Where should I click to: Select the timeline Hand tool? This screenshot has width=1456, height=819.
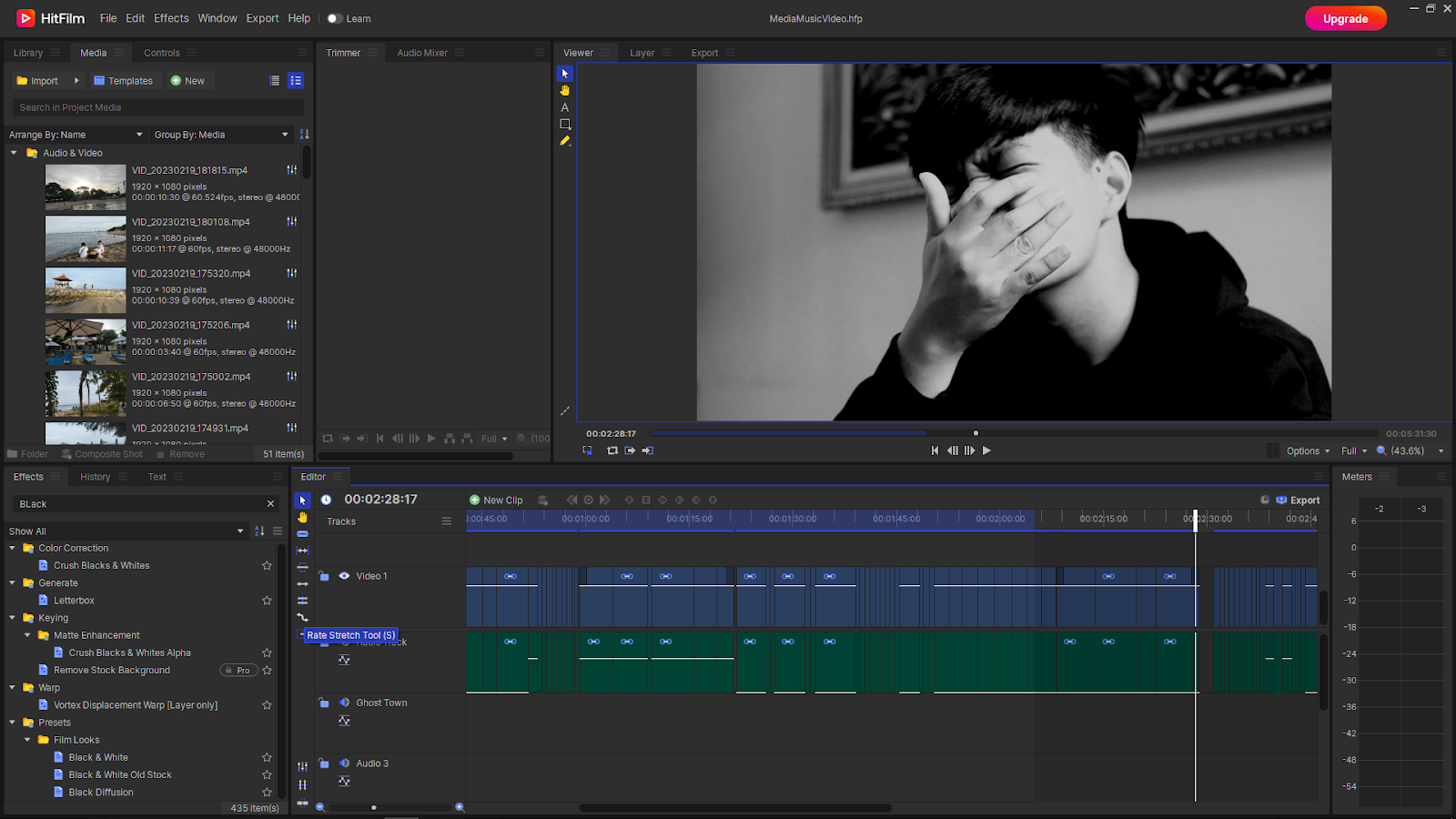click(x=303, y=517)
